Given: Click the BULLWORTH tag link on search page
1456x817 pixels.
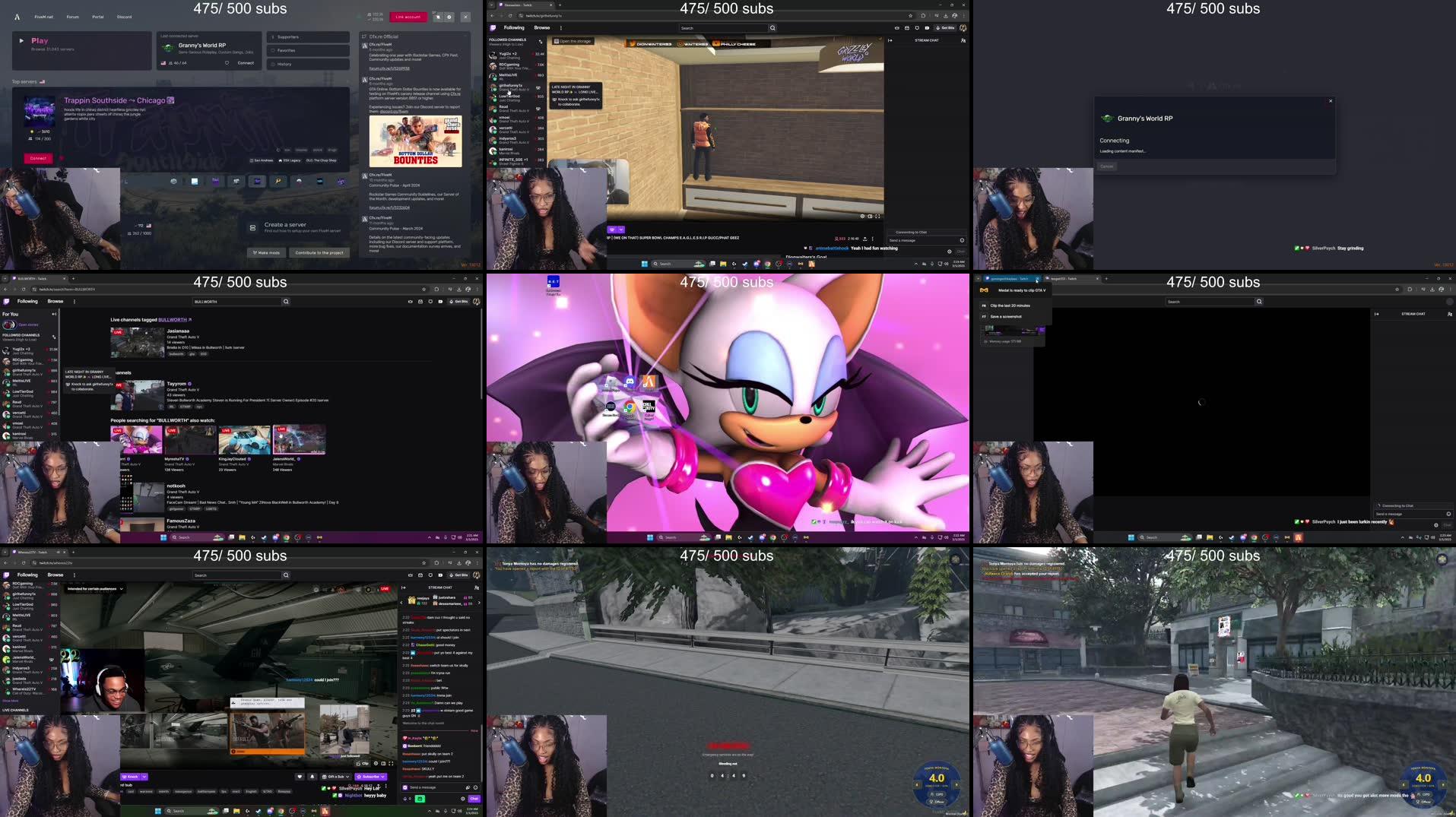Looking at the screenshot, I should click(x=174, y=320).
